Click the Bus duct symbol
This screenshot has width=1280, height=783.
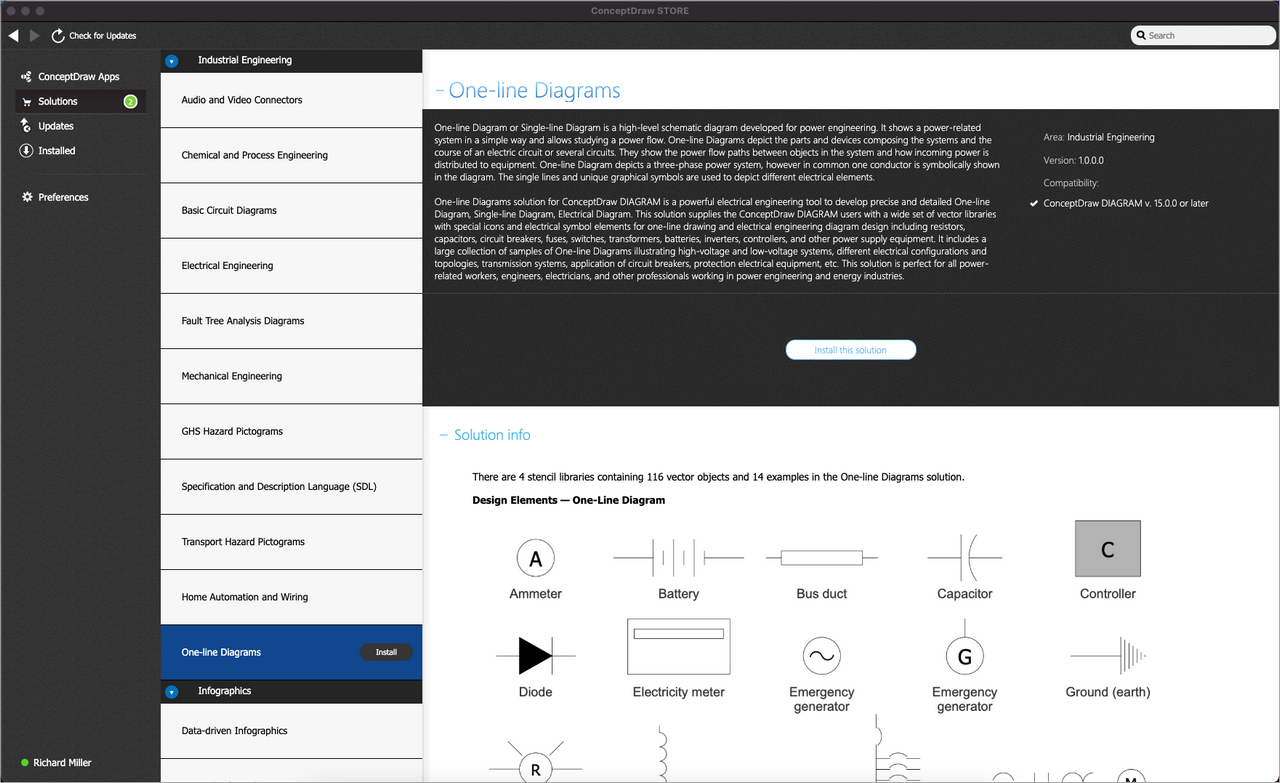click(821, 557)
